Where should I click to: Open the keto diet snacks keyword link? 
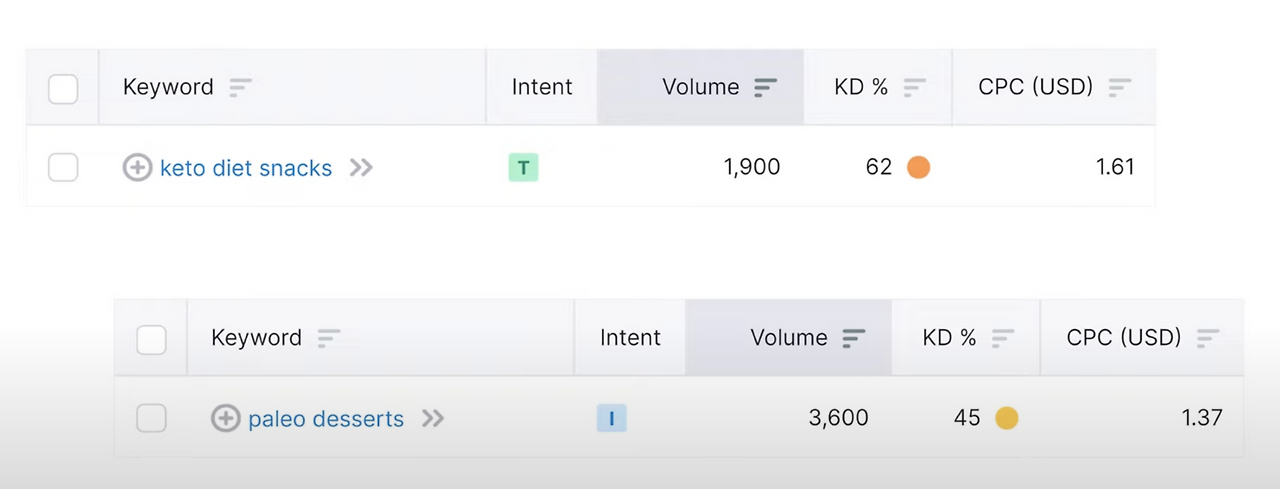click(246, 168)
